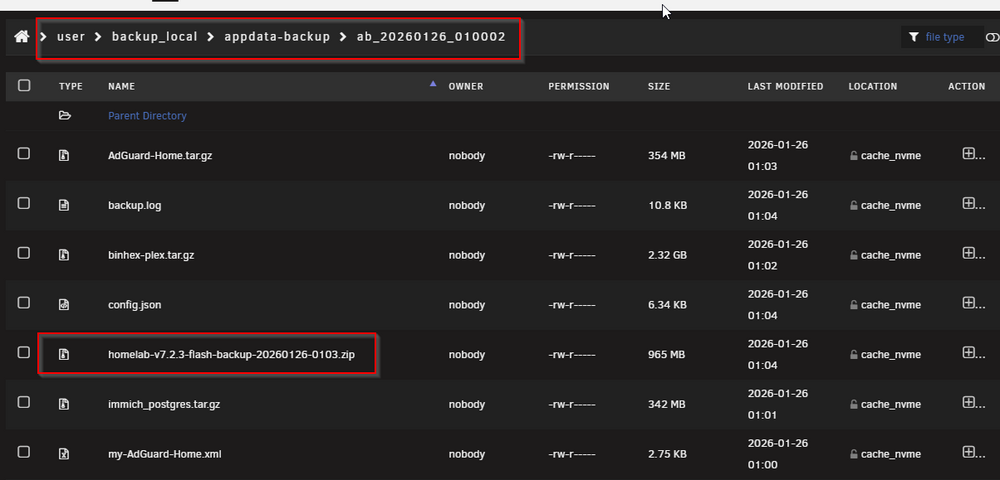This screenshot has width=1000, height=480.
Task: Click the sort arrow in the NAME column
Action: coord(434,83)
